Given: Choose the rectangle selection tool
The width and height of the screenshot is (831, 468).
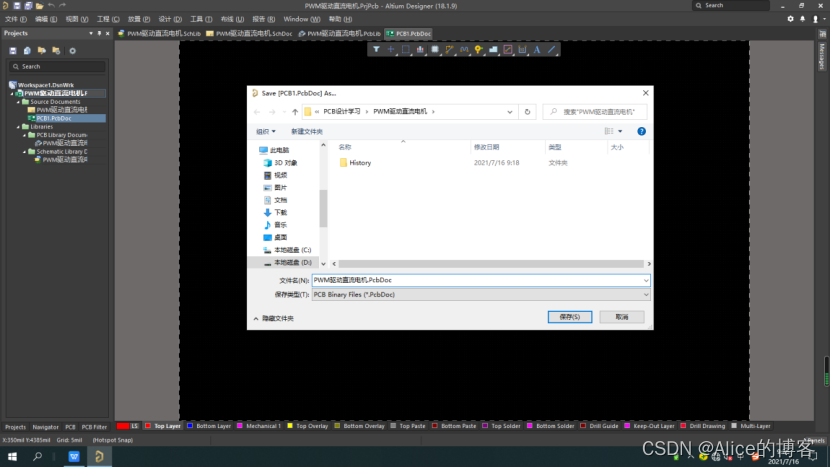Looking at the screenshot, I should click(405, 49).
